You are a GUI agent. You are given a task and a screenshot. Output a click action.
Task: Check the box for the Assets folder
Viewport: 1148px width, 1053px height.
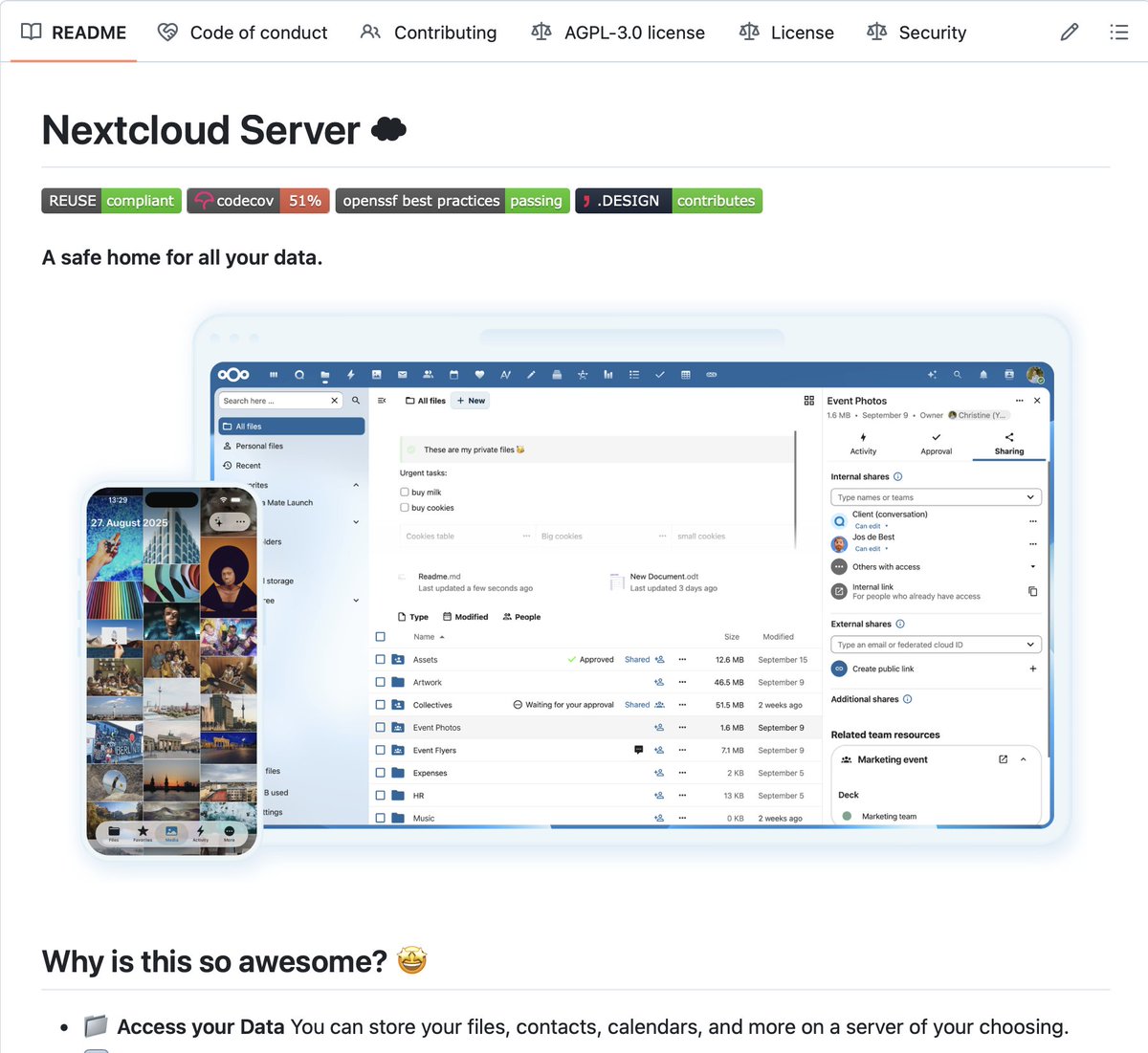click(x=381, y=660)
